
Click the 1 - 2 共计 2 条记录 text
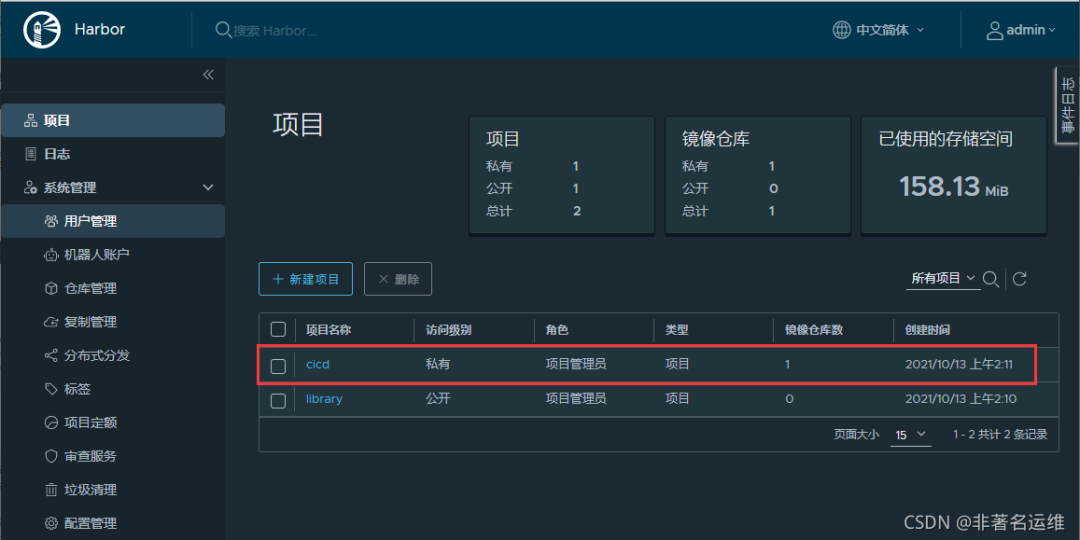(x=1000, y=435)
